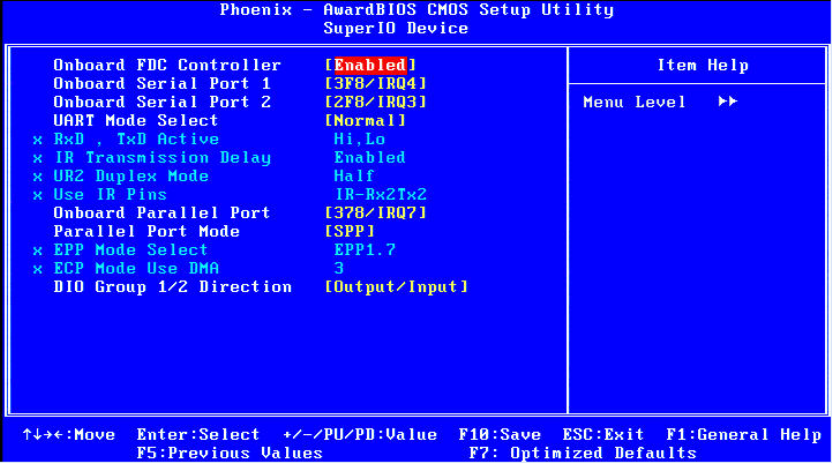Image resolution: width=832 pixels, height=463 pixels.
Task: Click the x marker beside Use IR Pins
Action: pyautogui.click(x=38, y=196)
